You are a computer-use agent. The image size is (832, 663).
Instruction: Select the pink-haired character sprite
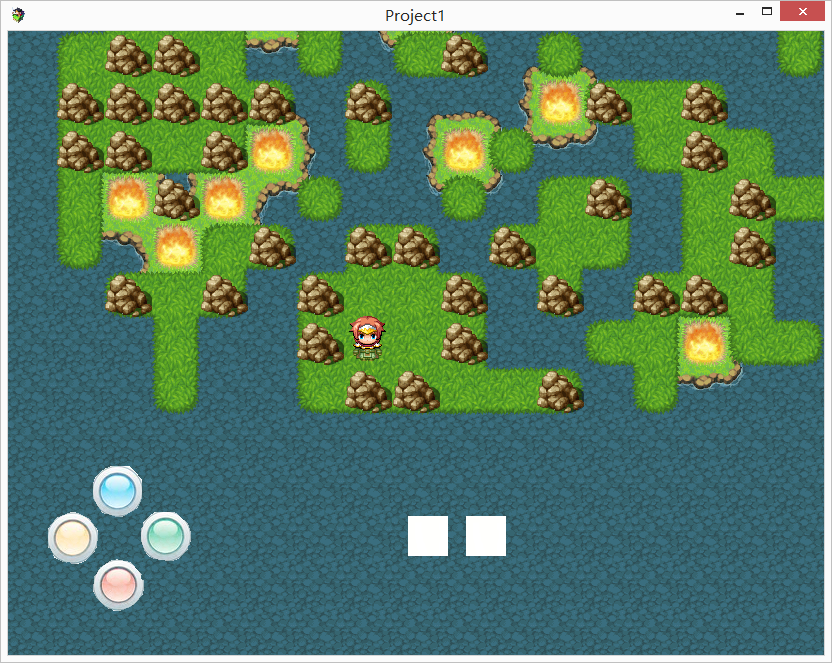click(367, 338)
